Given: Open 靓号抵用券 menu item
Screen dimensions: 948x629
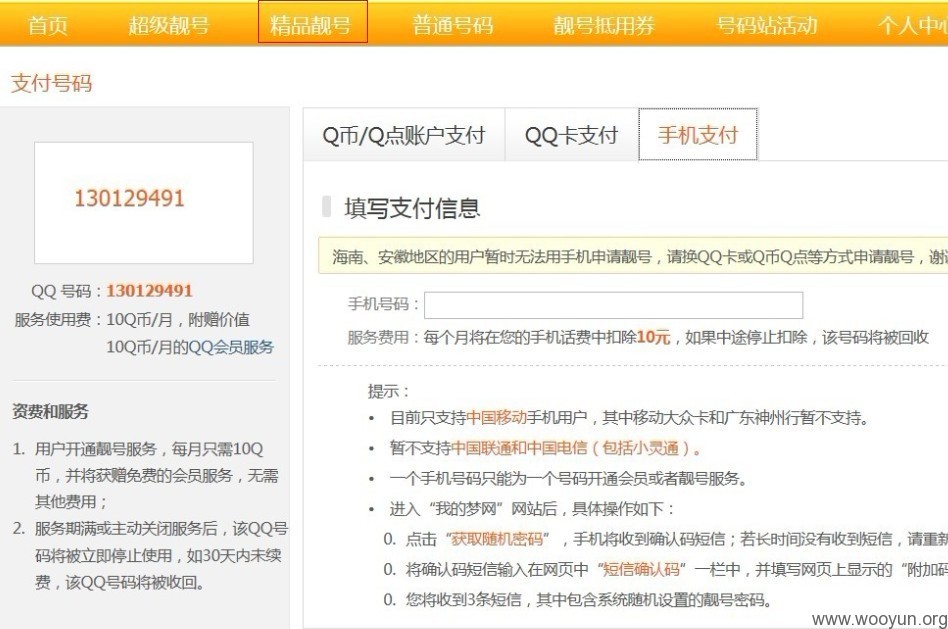Looking at the screenshot, I should coord(604,25).
